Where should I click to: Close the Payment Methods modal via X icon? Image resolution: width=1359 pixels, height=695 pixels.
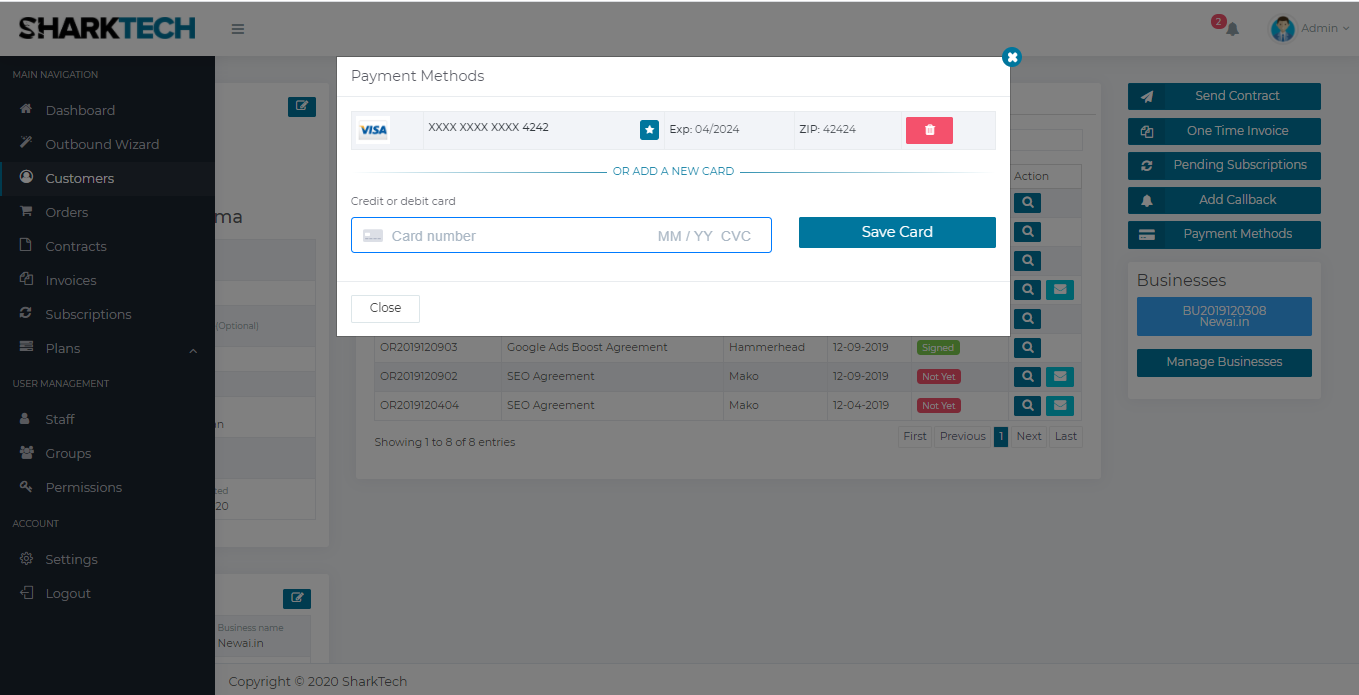tap(1012, 57)
